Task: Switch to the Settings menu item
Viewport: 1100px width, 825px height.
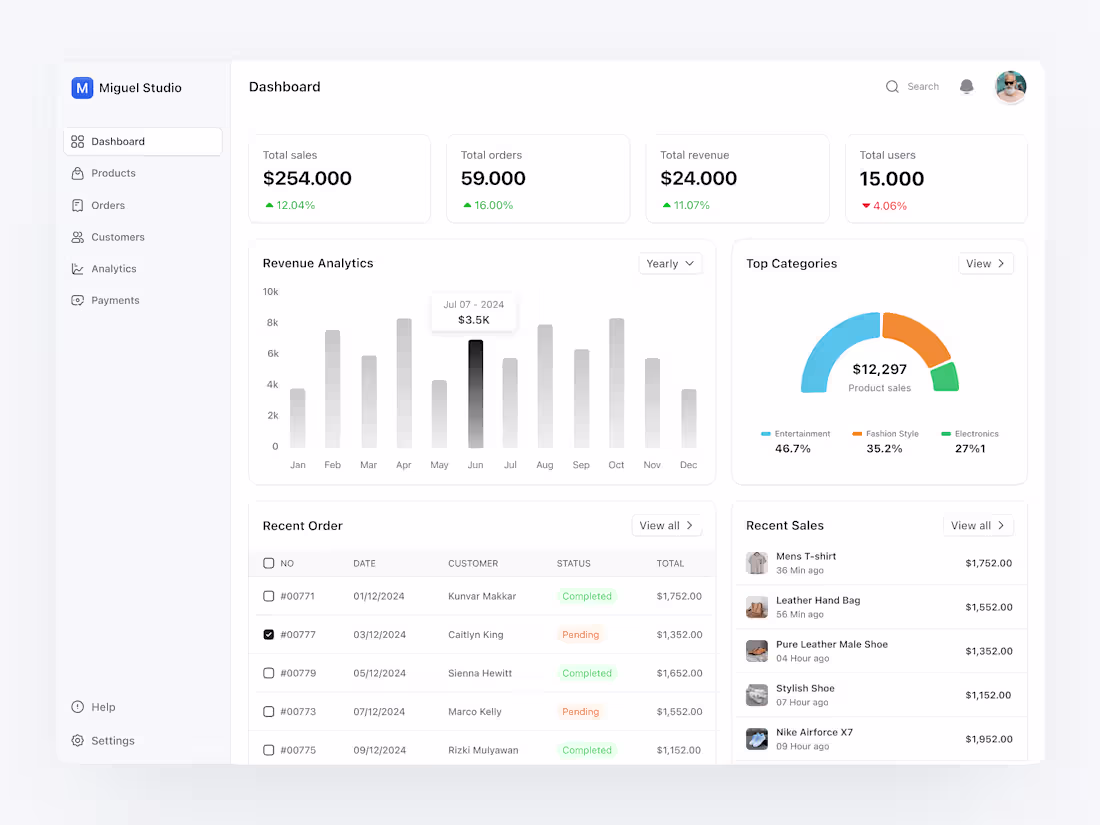Action: pyautogui.click(x=103, y=740)
